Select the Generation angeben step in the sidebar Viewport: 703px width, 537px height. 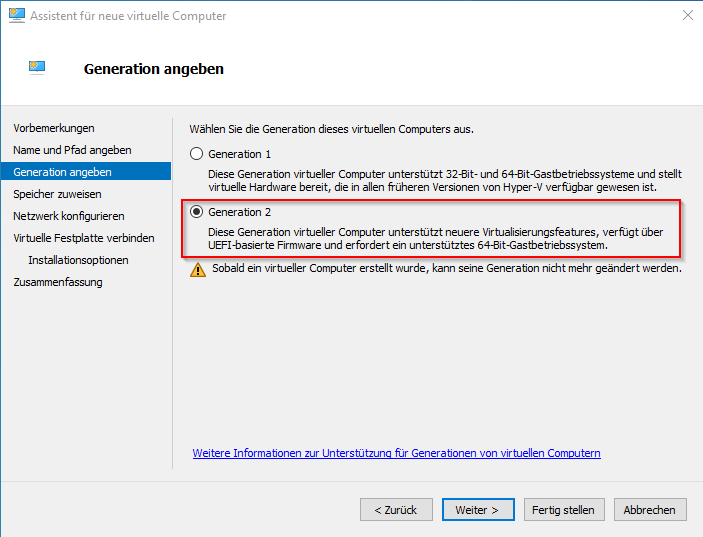click(x=62, y=172)
